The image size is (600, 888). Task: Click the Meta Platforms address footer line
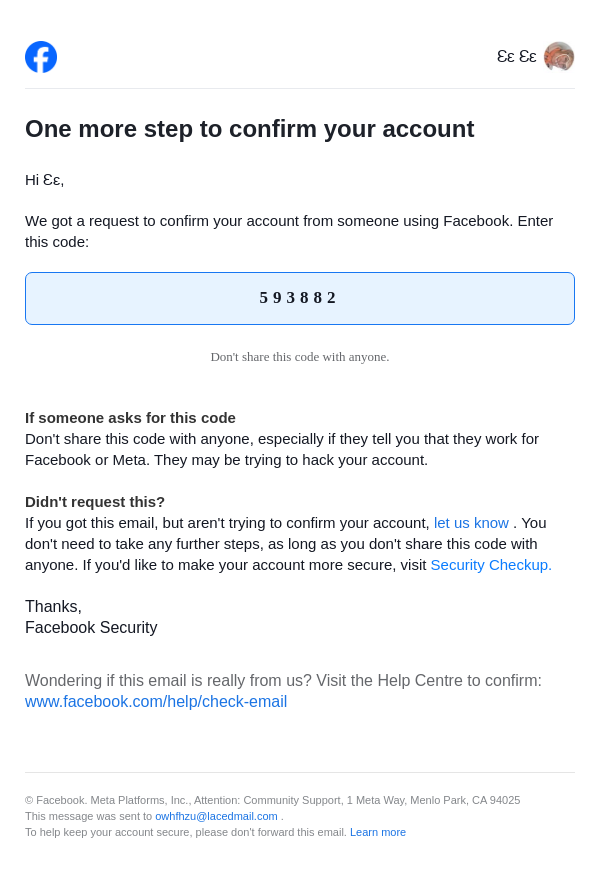pyautogui.click(x=272, y=800)
